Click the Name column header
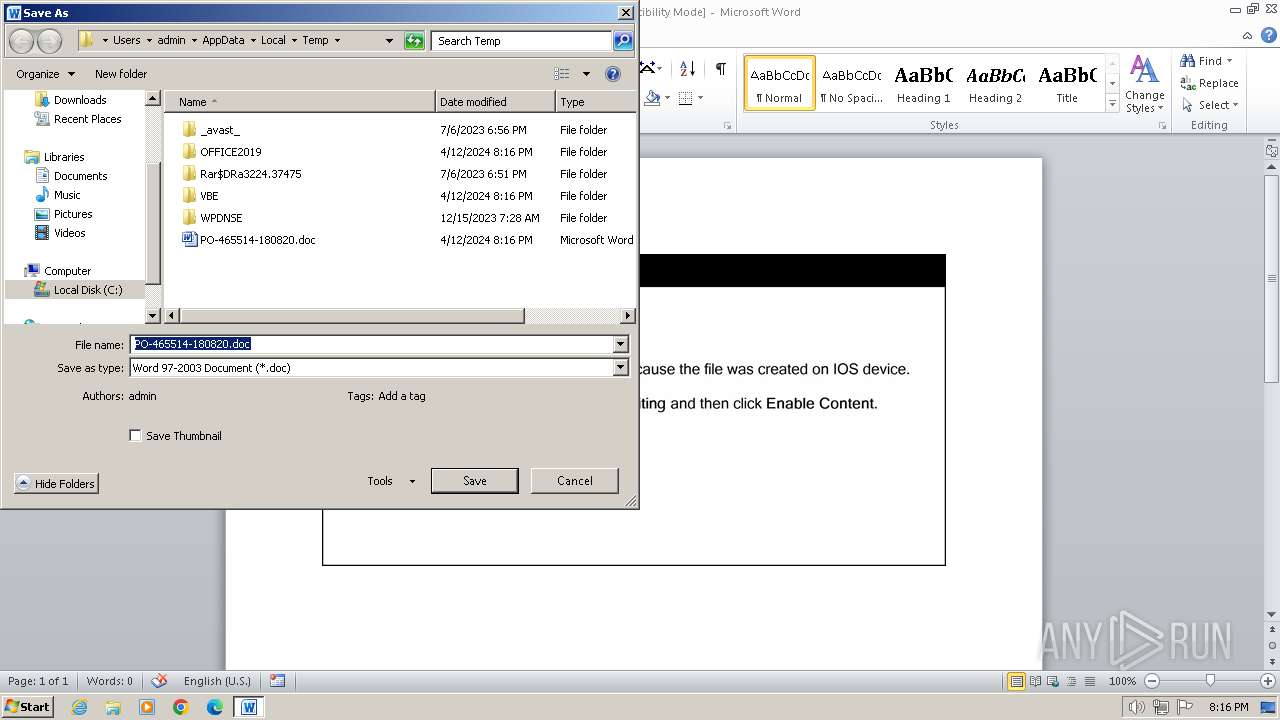 coord(300,102)
